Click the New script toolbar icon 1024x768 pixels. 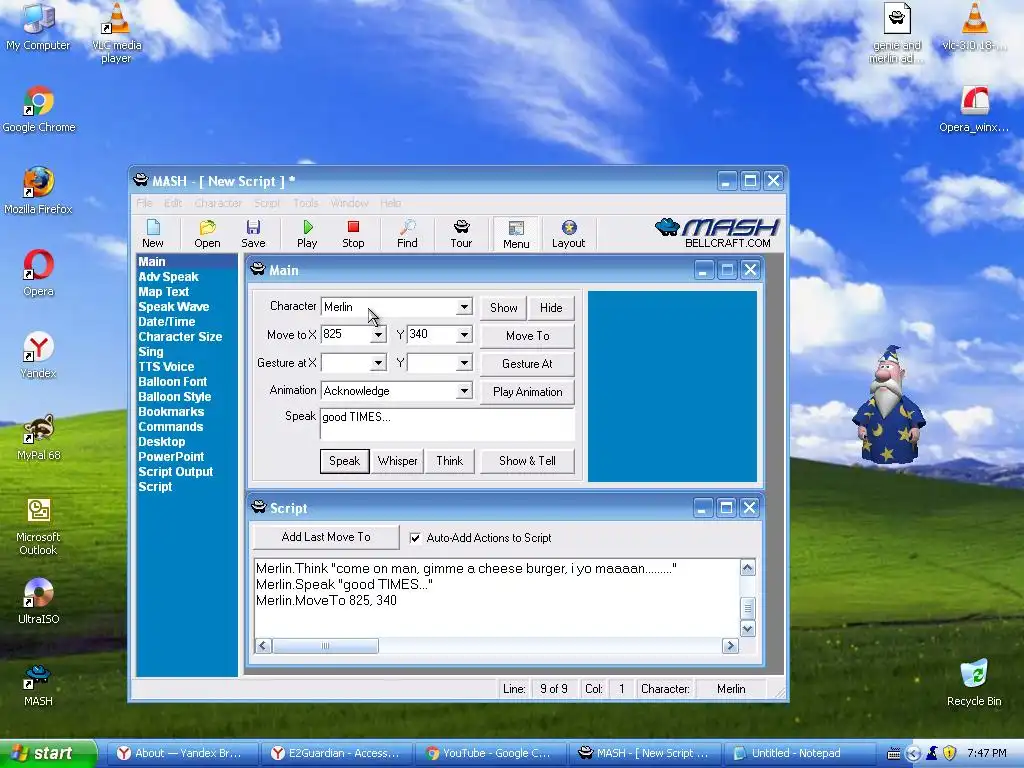[153, 233]
